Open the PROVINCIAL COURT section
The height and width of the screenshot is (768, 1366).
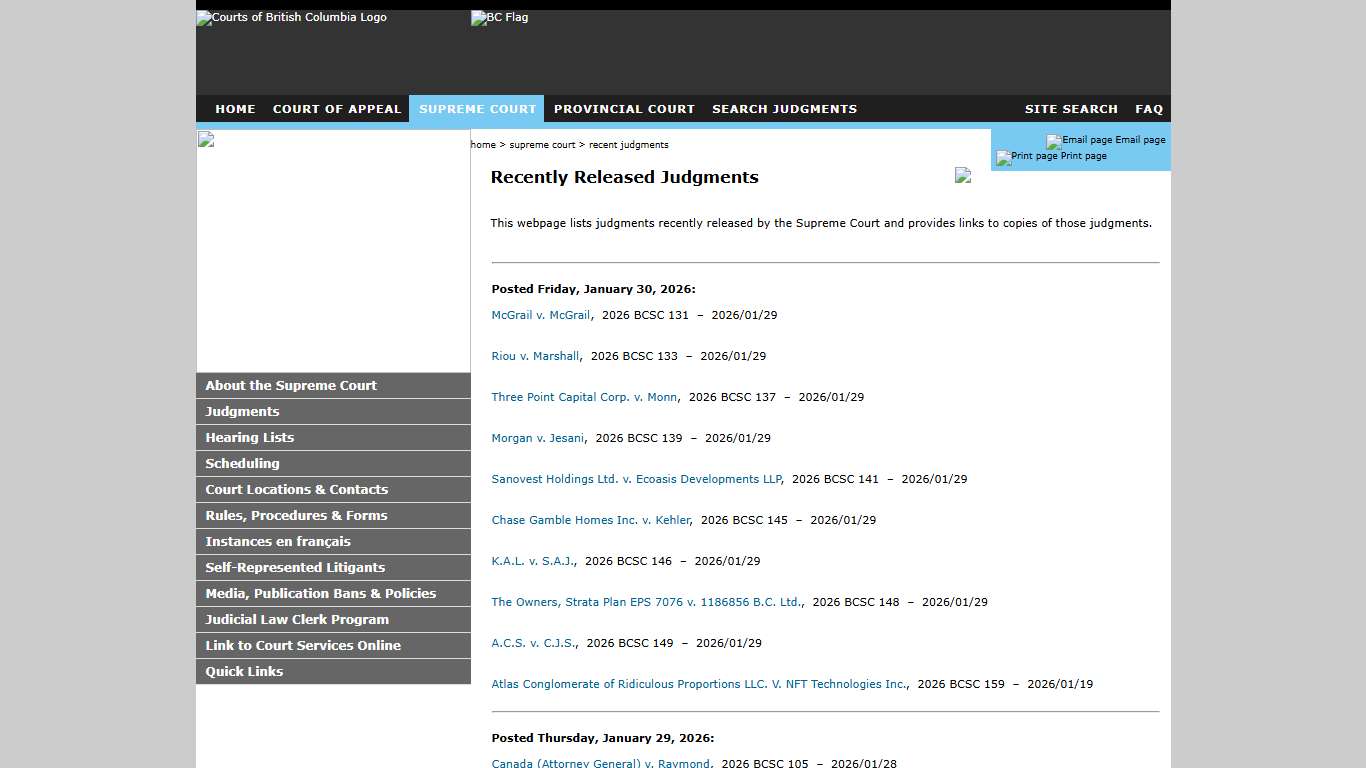(624, 109)
